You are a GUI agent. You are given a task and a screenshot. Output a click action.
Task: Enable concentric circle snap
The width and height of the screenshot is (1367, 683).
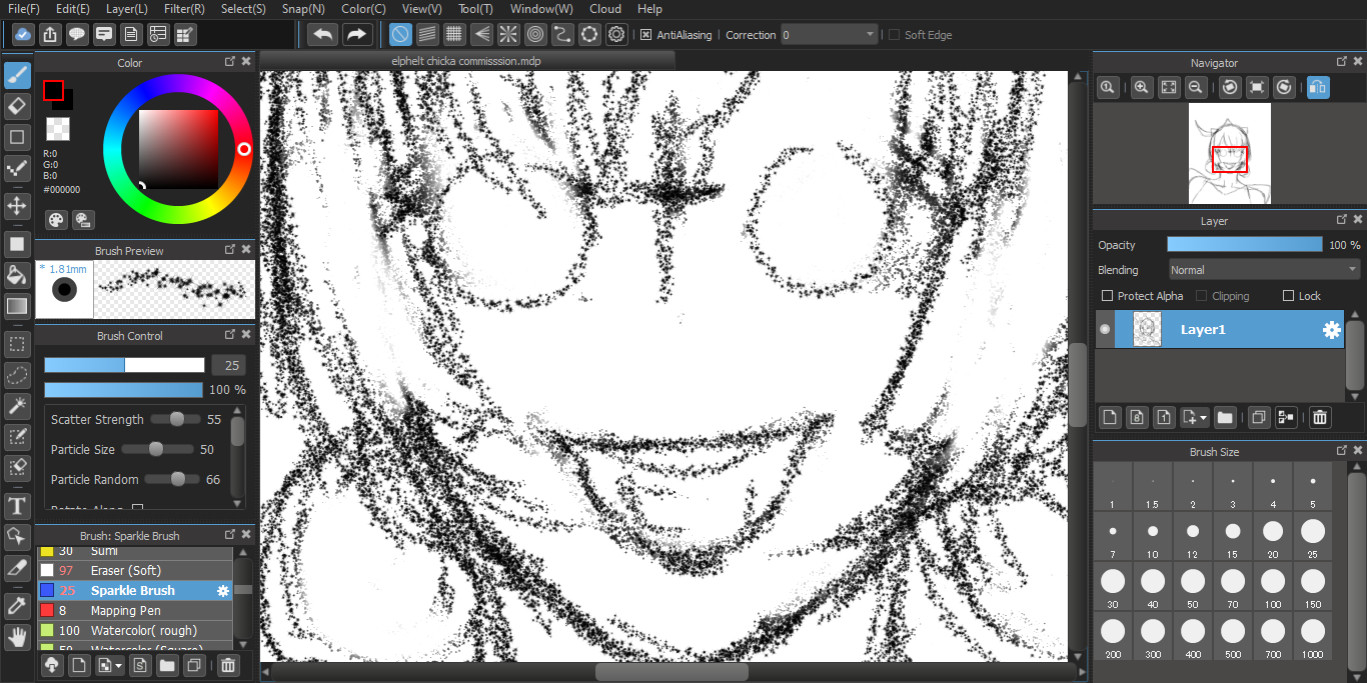pyautogui.click(x=536, y=34)
